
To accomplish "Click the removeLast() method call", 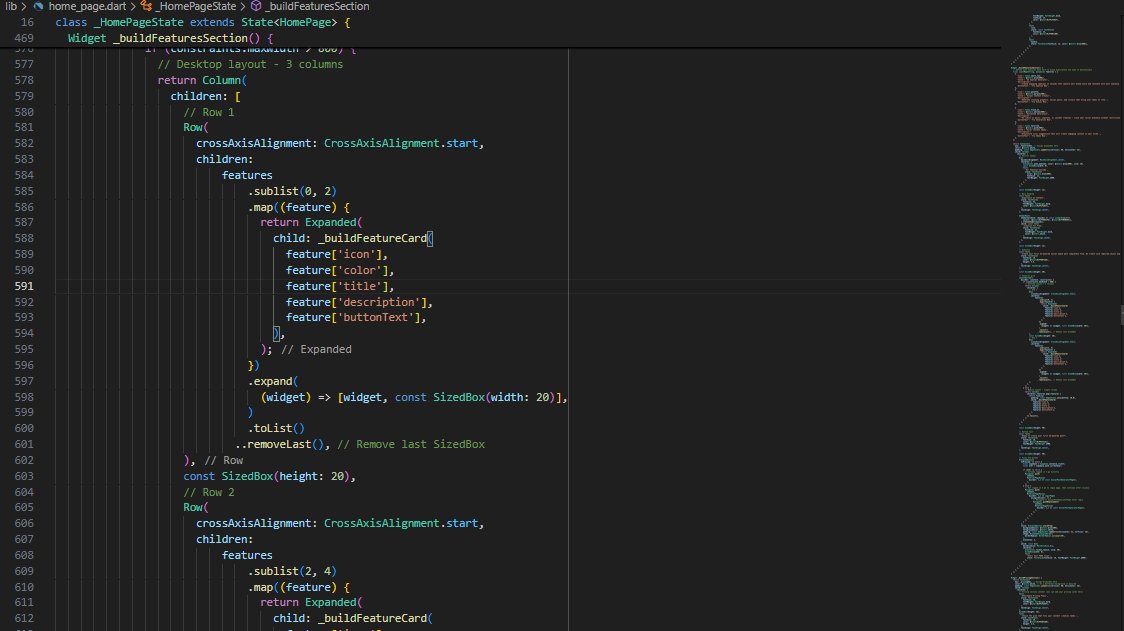I will pyautogui.click(x=283, y=444).
